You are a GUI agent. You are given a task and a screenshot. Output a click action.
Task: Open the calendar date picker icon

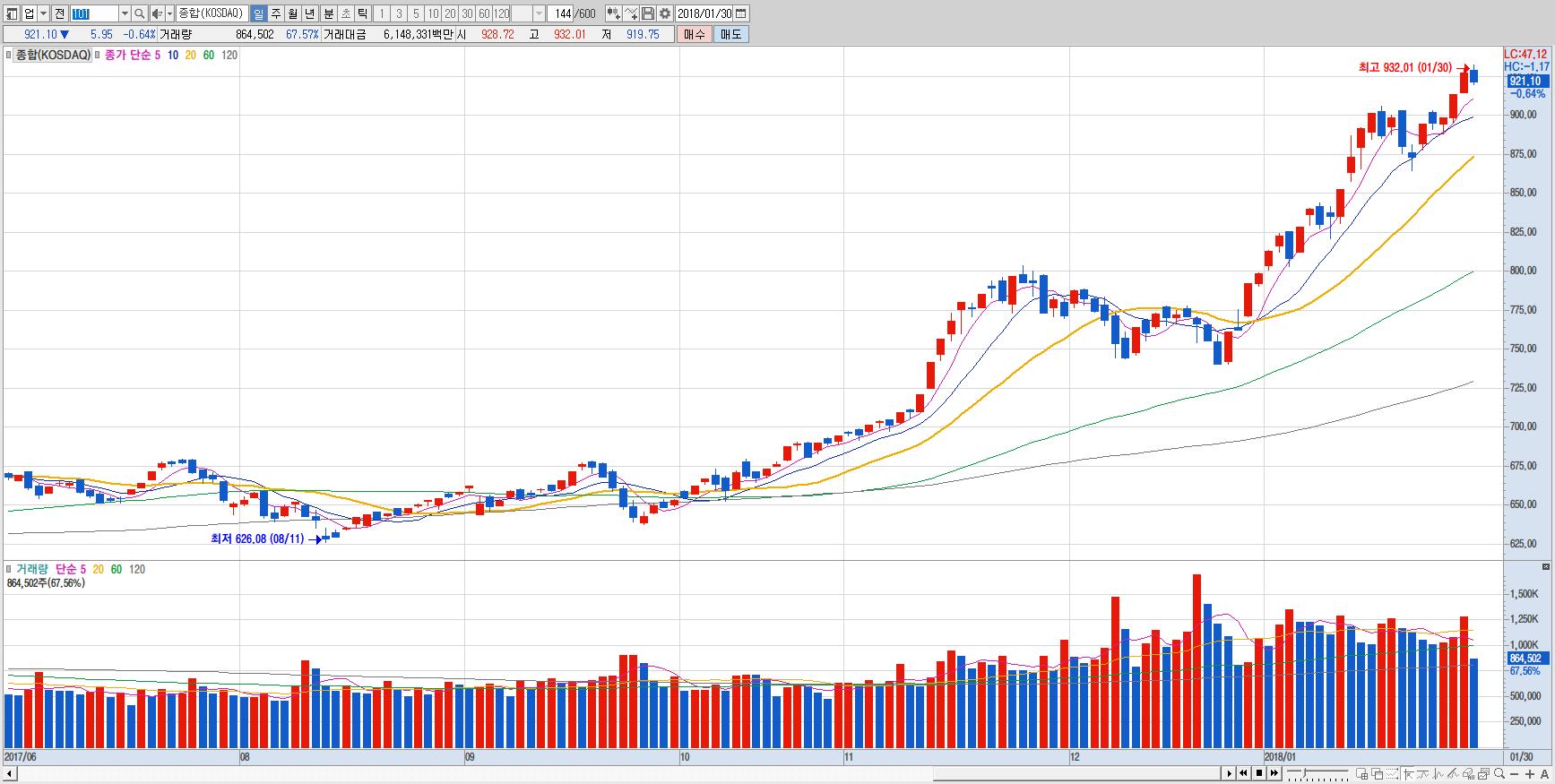(740, 13)
